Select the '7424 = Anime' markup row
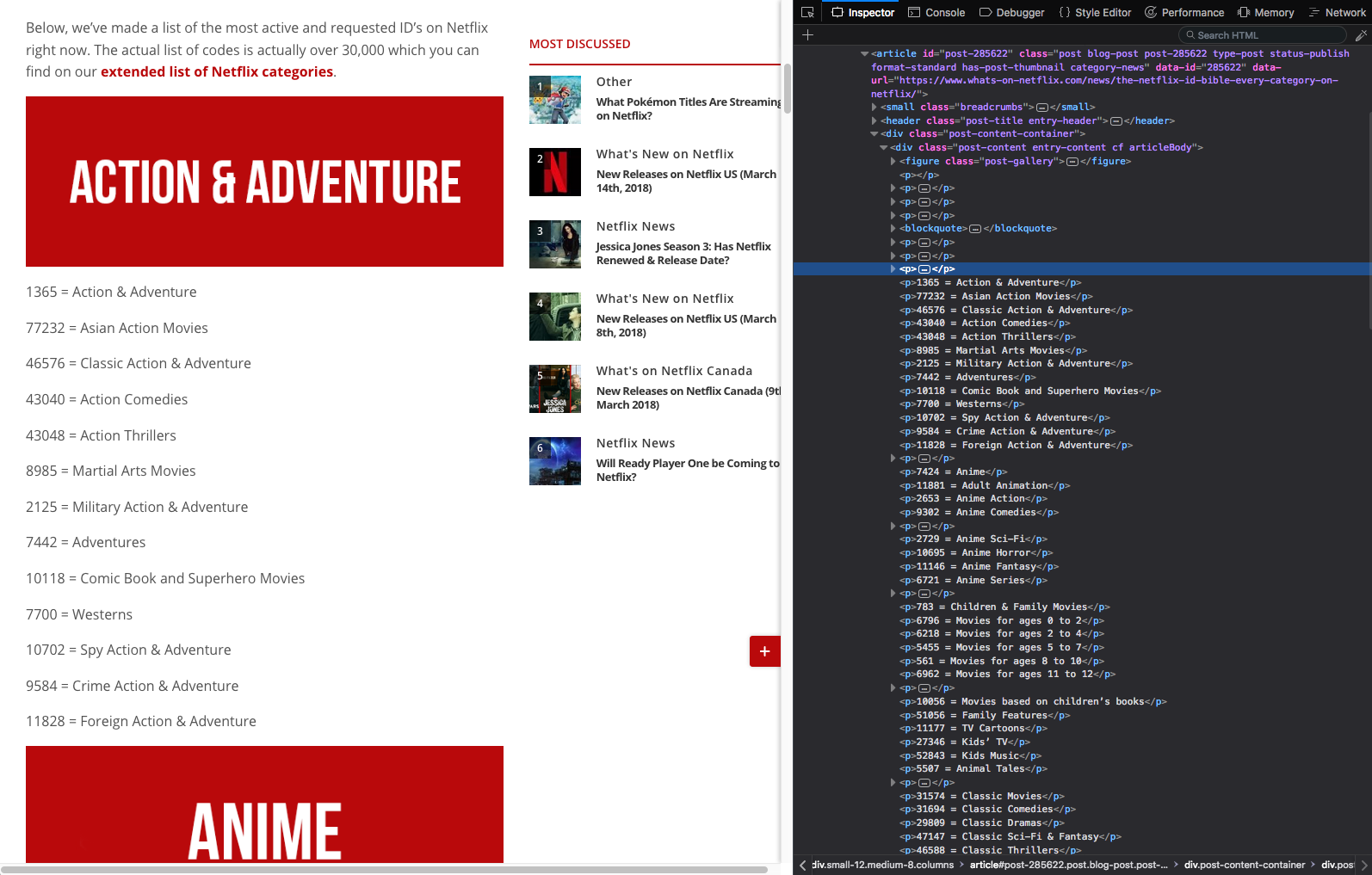Viewport: 1372px width, 875px height. (953, 472)
